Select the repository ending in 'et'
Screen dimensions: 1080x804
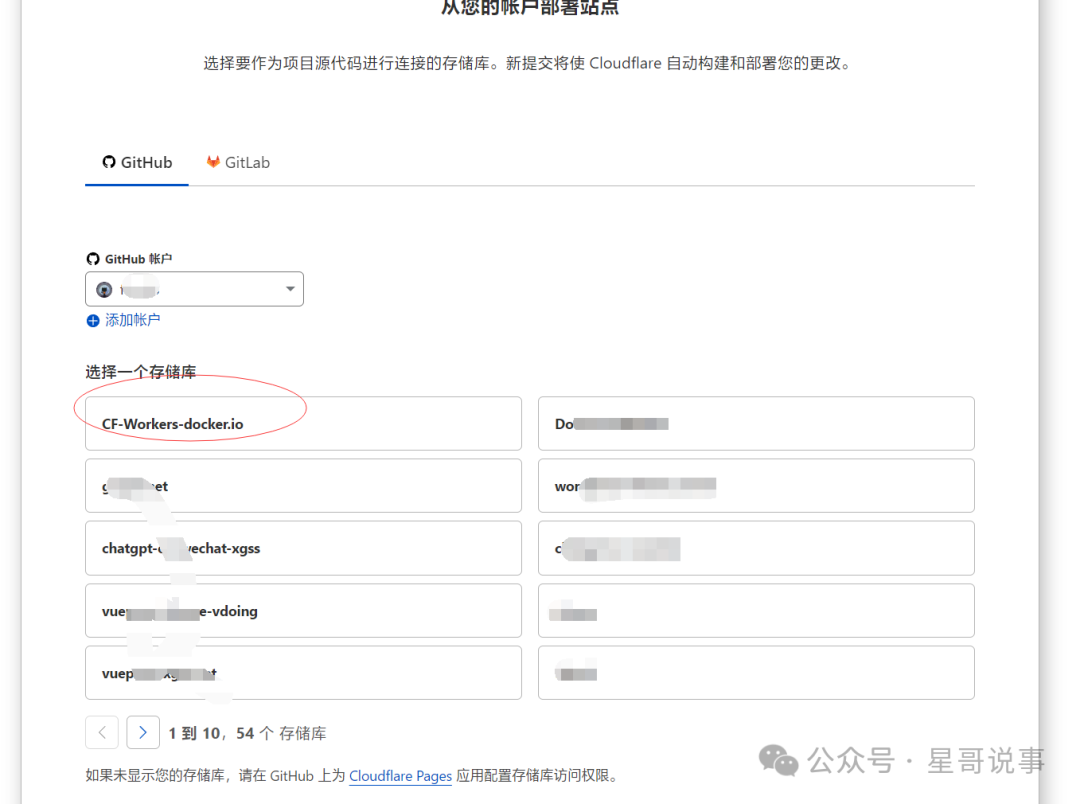[303, 486]
